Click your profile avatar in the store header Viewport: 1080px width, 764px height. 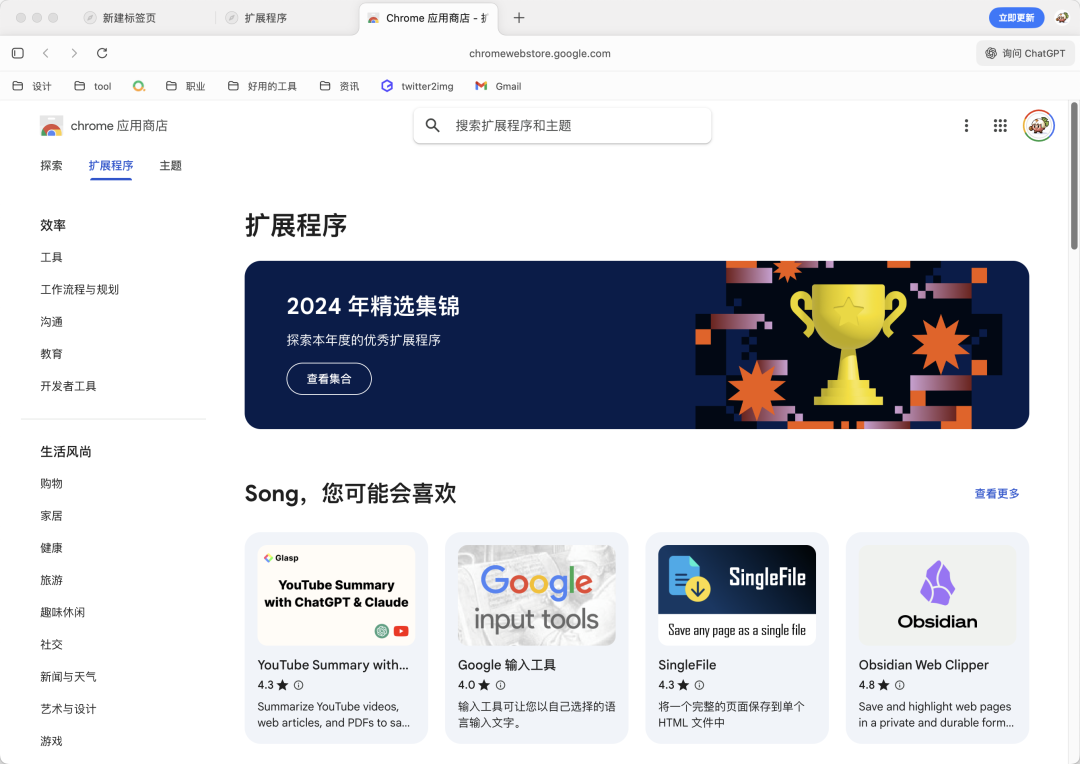(1038, 125)
